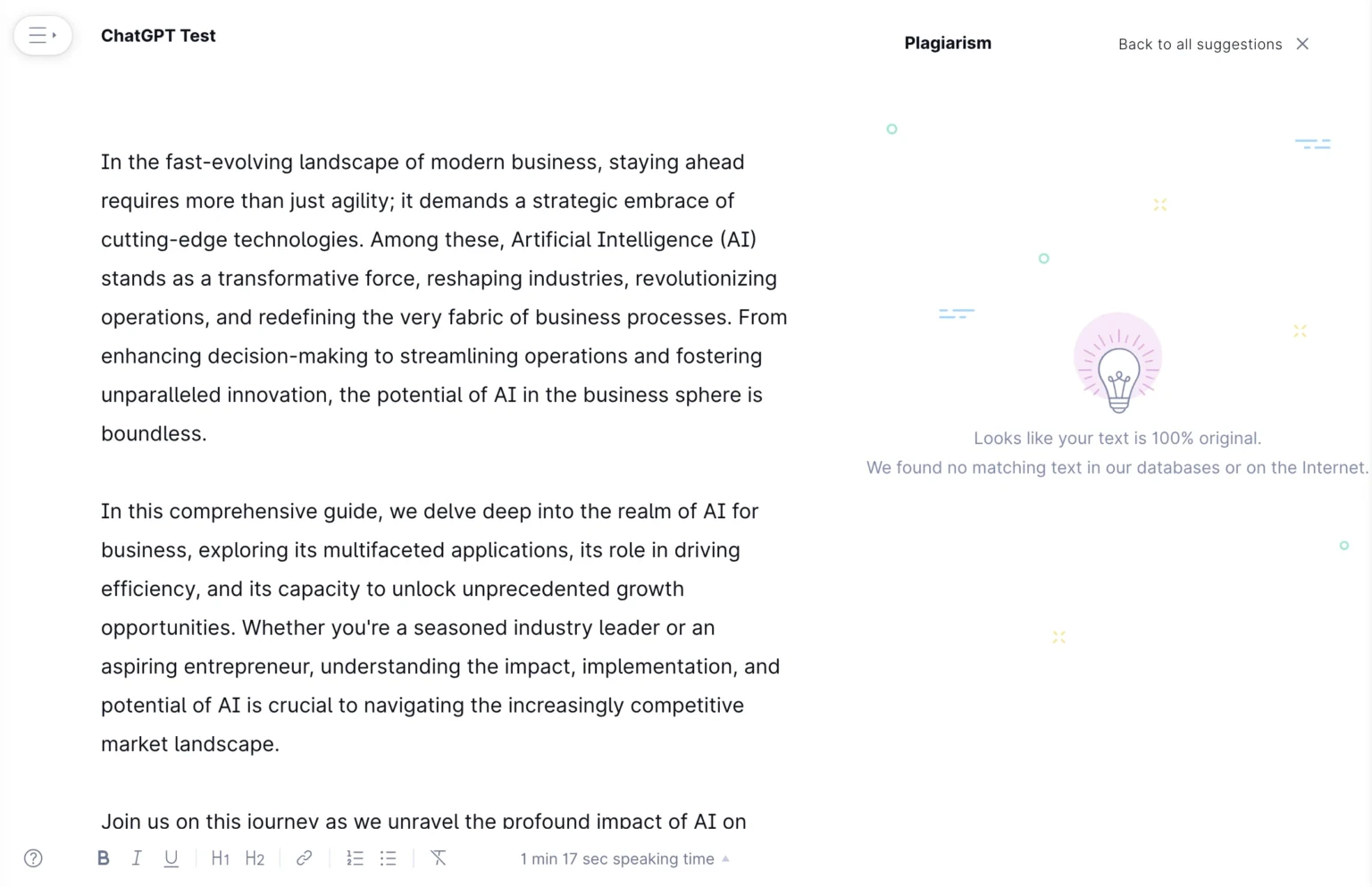Image resolution: width=1372 pixels, height=887 pixels.
Task: Set Heading 2 style
Action: point(255,858)
